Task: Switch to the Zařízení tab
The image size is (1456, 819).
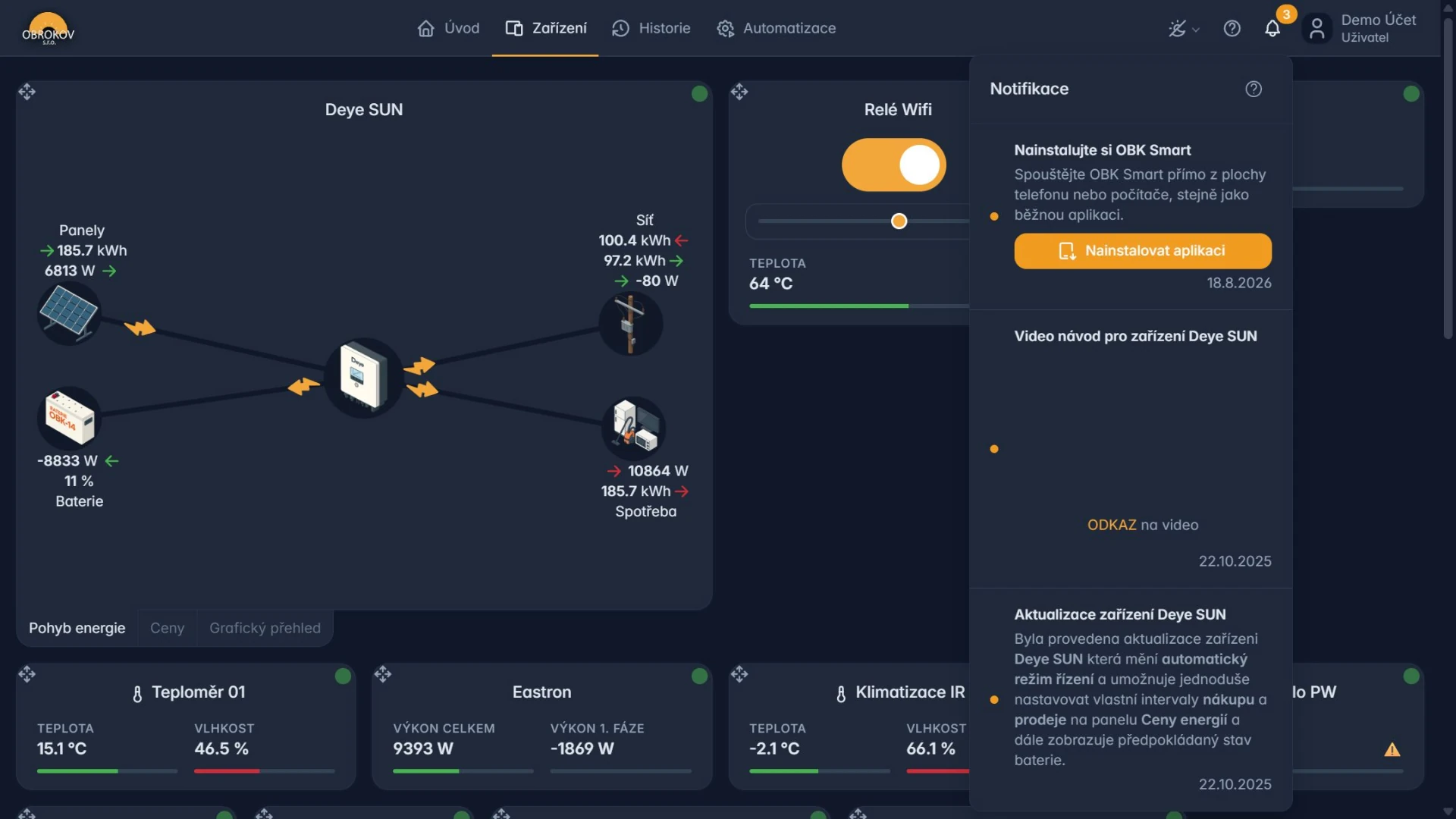Action: click(546, 28)
